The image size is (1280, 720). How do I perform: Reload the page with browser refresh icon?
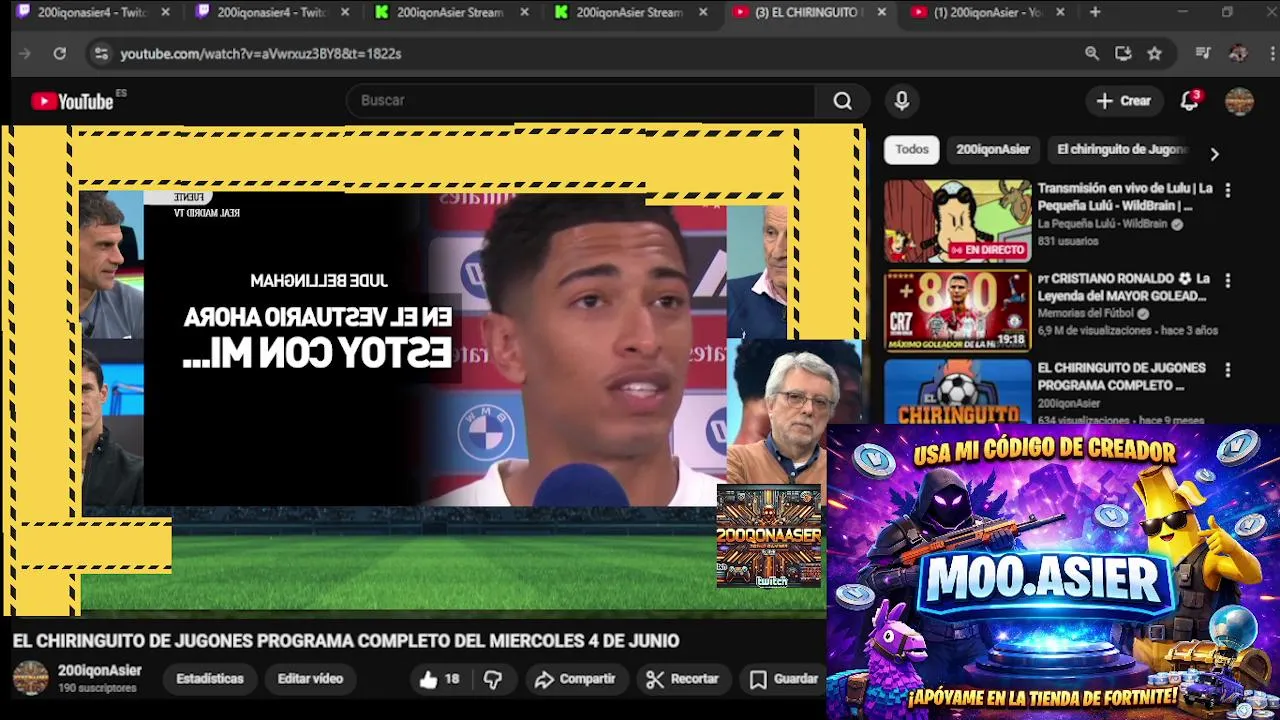pyautogui.click(x=59, y=53)
